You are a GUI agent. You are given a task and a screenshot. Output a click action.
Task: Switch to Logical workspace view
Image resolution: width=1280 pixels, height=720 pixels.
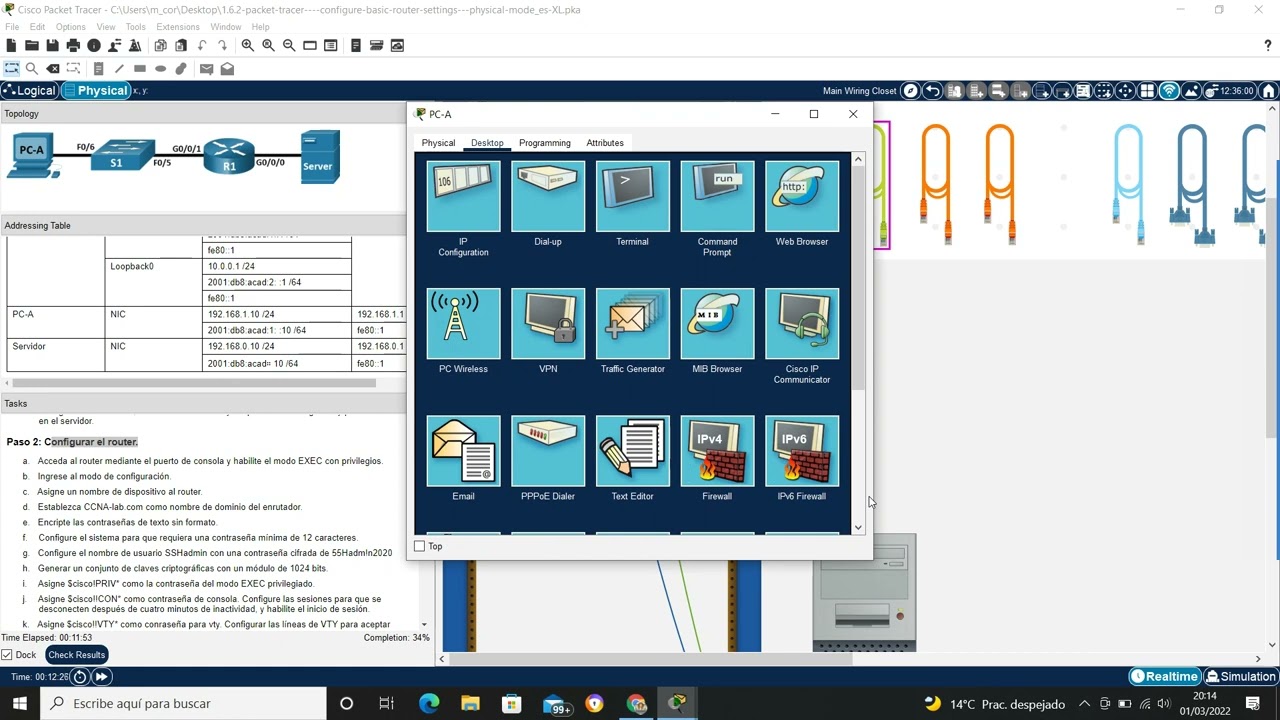coord(30,91)
